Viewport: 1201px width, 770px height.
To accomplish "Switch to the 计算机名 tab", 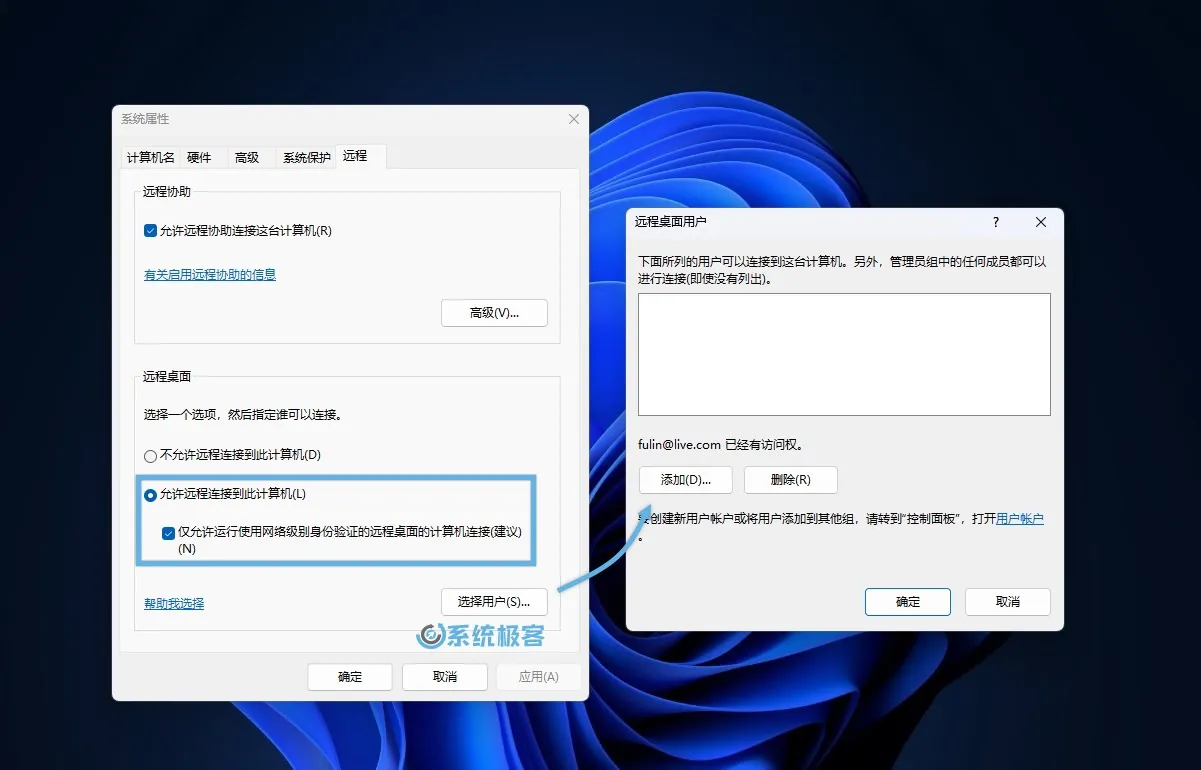I will pyautogui.click(x=150, y=157).
